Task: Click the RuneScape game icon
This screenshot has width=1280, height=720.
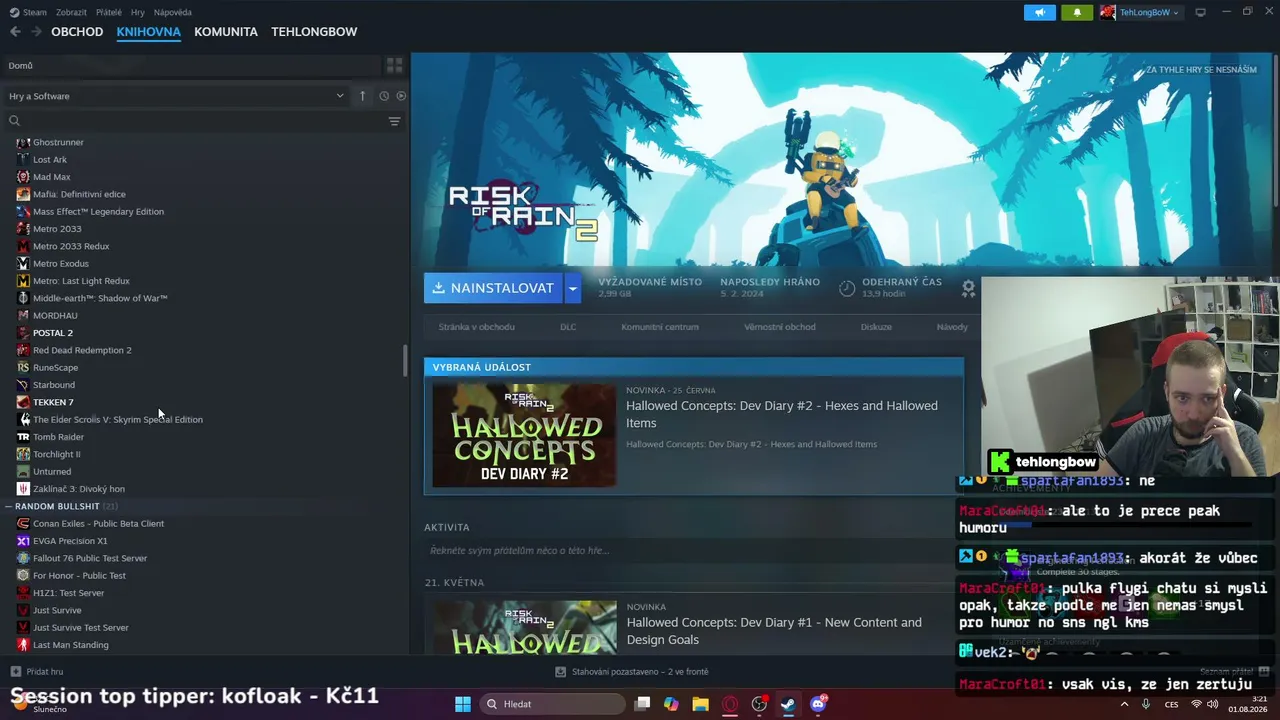Action: pyautogui.click(x=23, y=367)
